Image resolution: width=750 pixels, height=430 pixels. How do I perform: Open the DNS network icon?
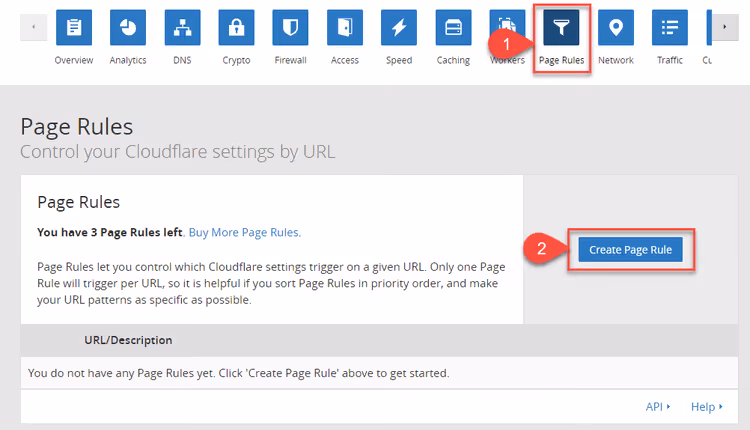coord(182,28)
